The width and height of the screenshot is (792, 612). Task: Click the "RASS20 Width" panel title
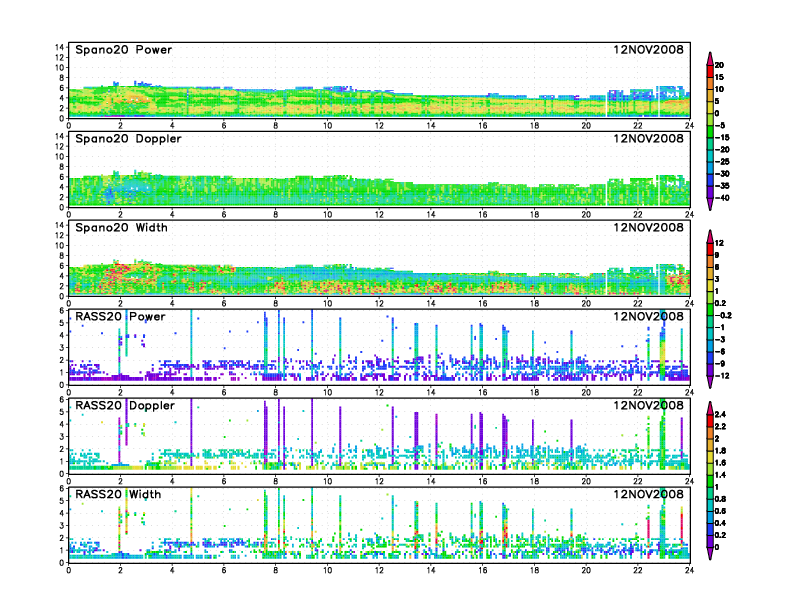(118, 494)
